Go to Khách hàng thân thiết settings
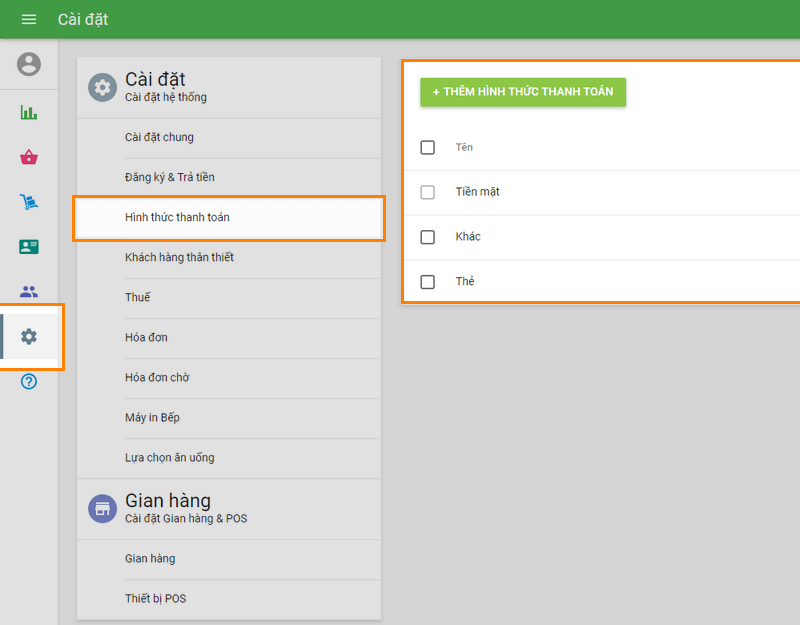The height and width of the screenshot is (625, 800). click(179, 257)
